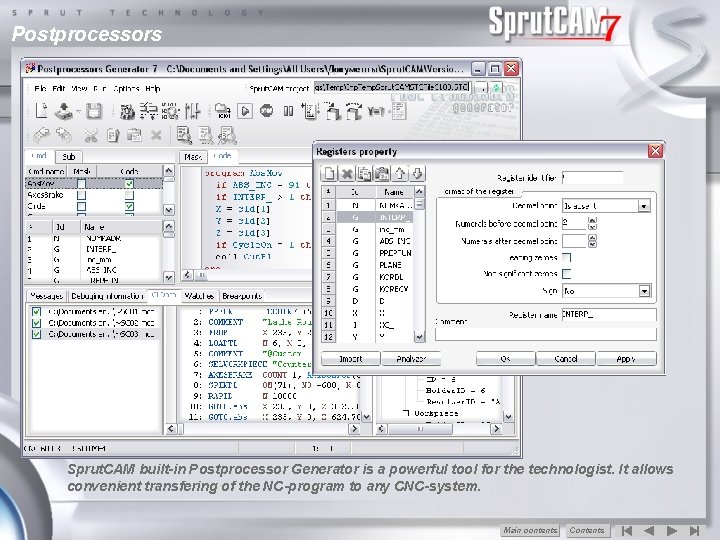Image resolution: width=720 pixels, height=540 pixels.
Task: Open the magnifier list toolbar icon
Action: tap(170, 111)
